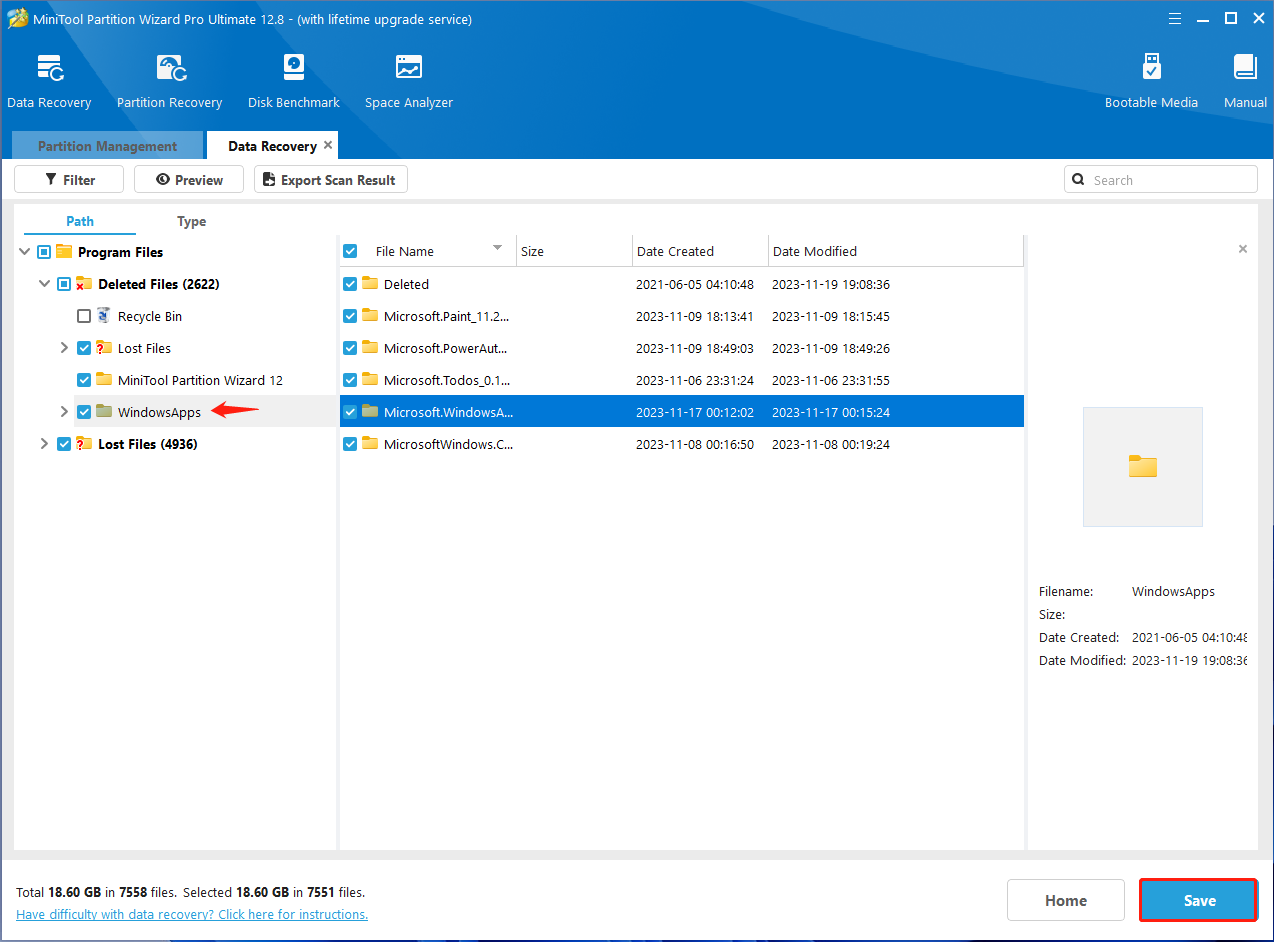The width and height of the screenshot is (1274, 942).
Task: Click the Microsoft.Paint folder icon
Action: pos(370,316)
